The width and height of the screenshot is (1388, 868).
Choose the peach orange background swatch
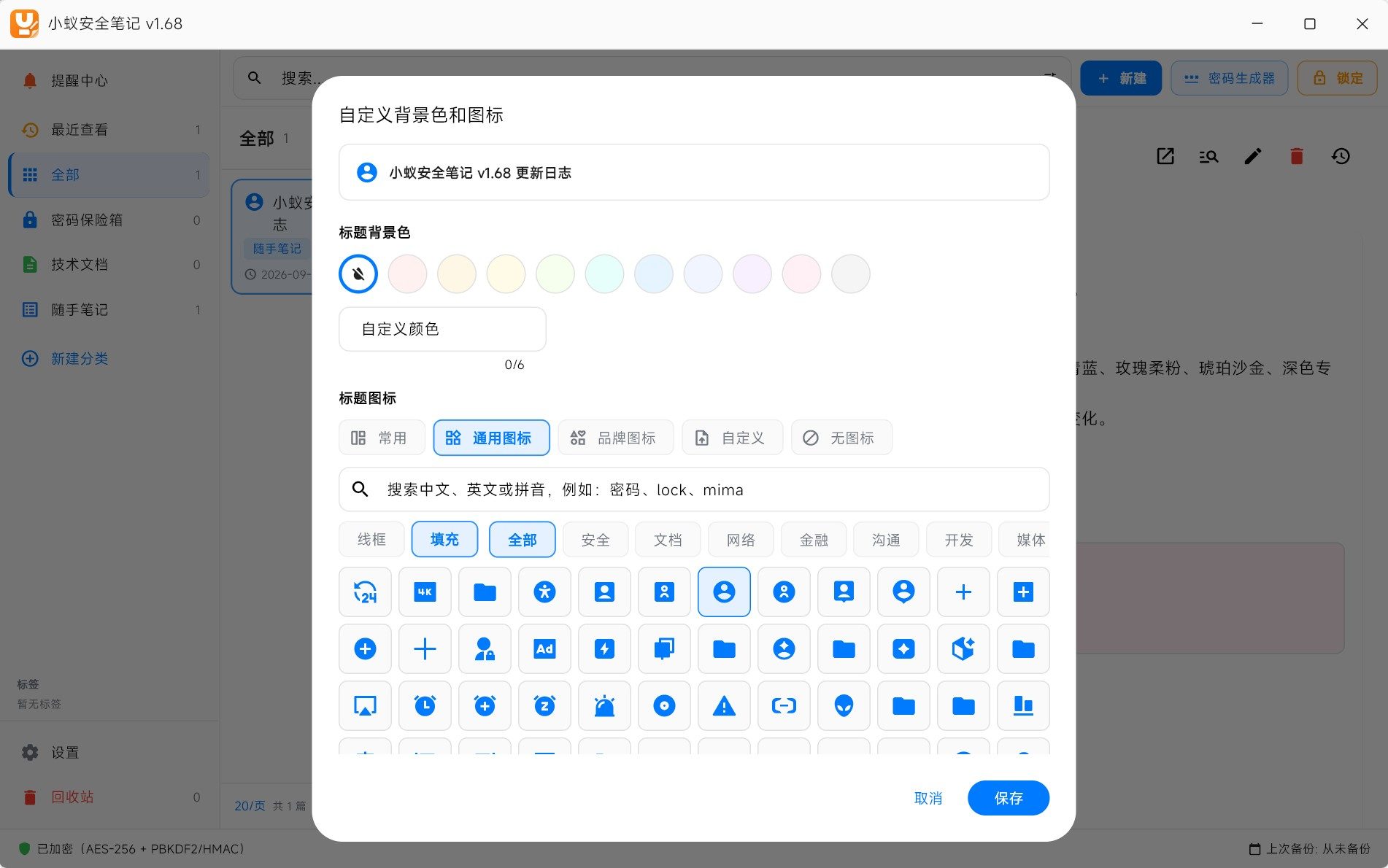tap(457, 274)
